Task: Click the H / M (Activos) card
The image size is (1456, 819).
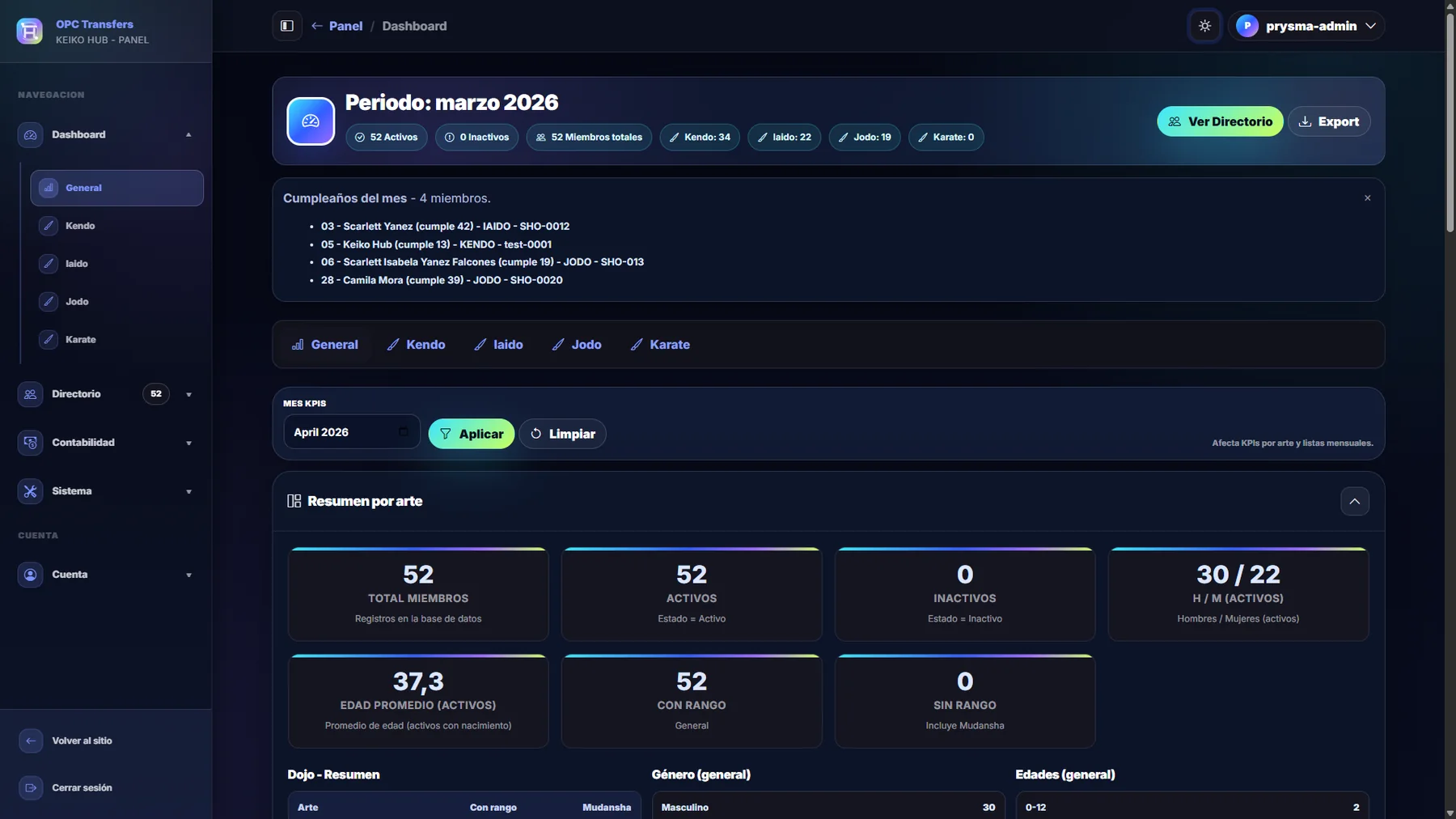Action: point(1238,595)
